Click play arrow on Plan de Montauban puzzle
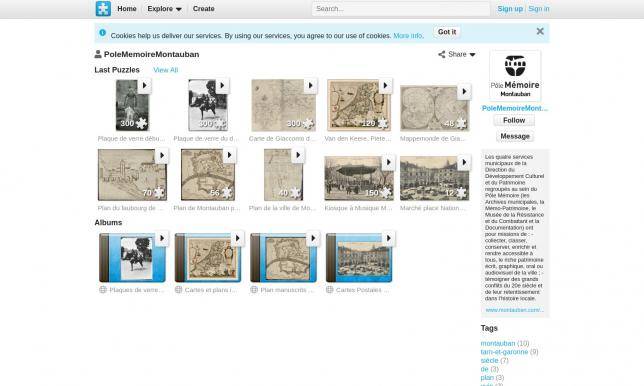Viewport: 644px width, 386px height. tap(229, 155)
